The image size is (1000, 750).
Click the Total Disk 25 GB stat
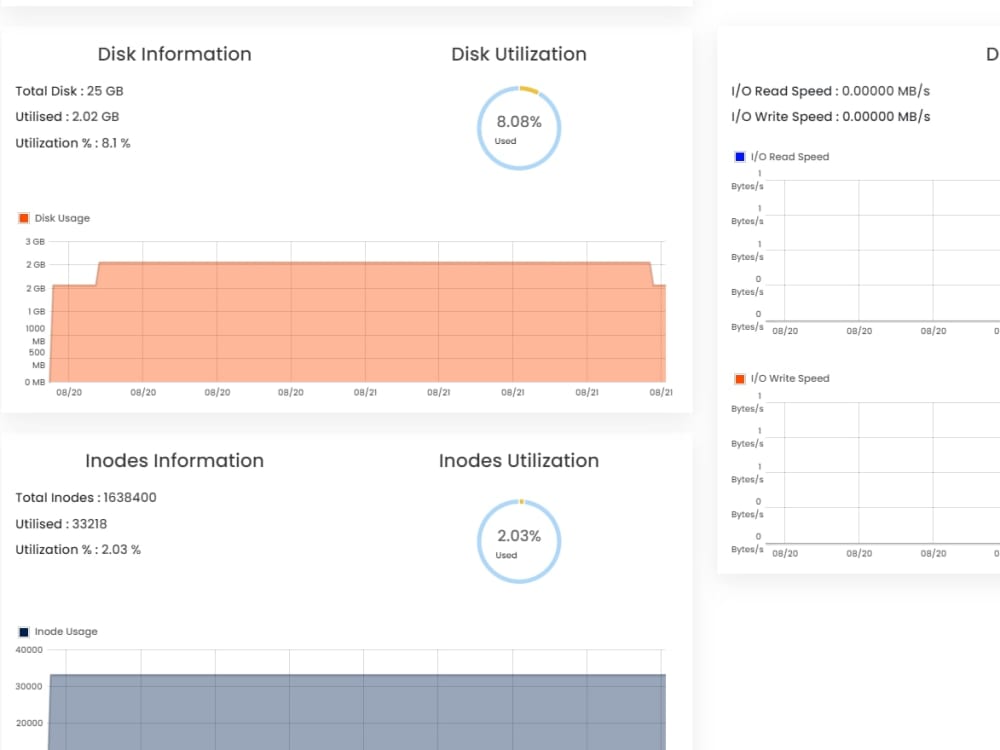pos(69,91)
